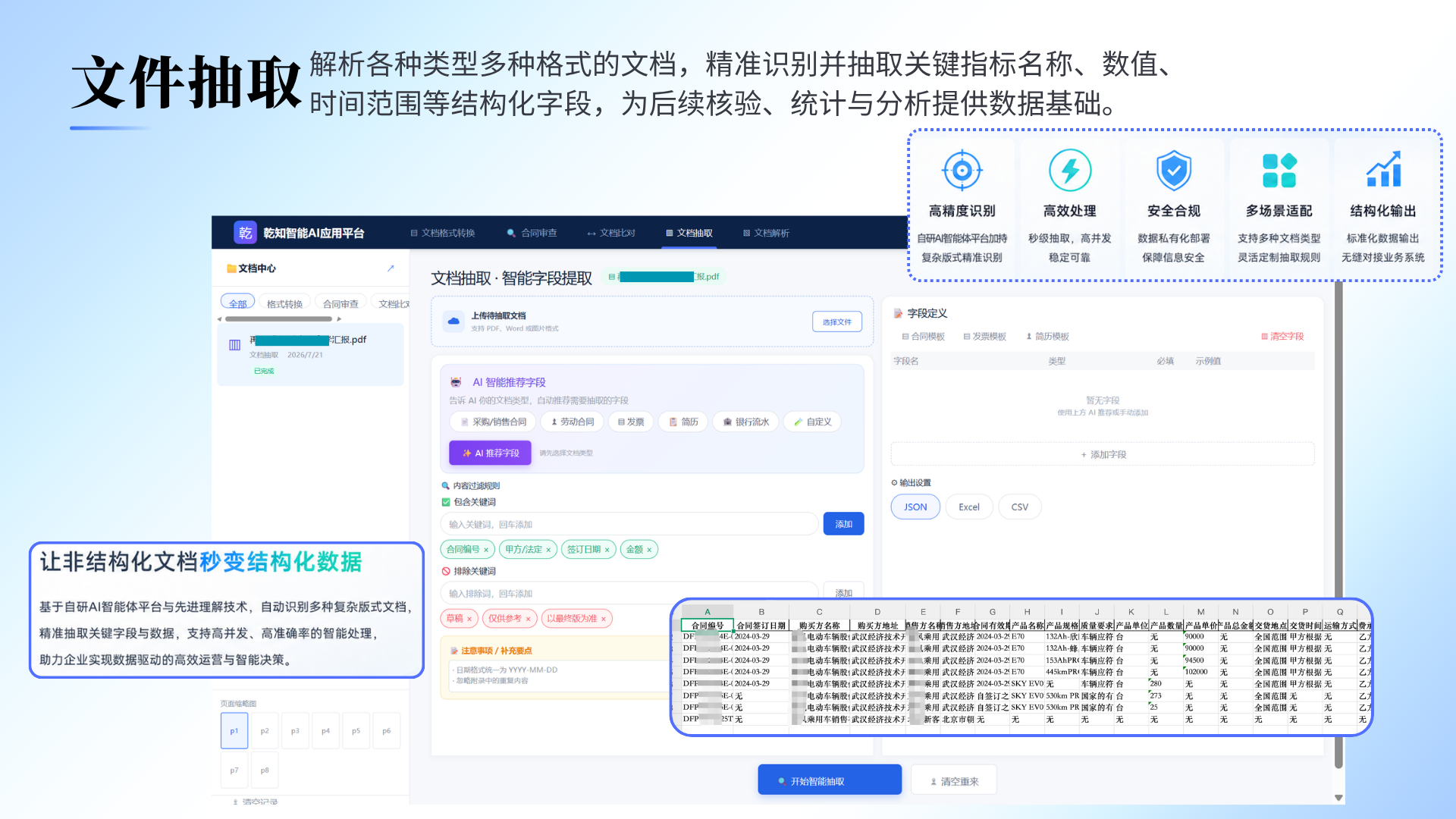Open page thumbnail p2
This screenshot has width=1456, height=819.
click(265, 731)
